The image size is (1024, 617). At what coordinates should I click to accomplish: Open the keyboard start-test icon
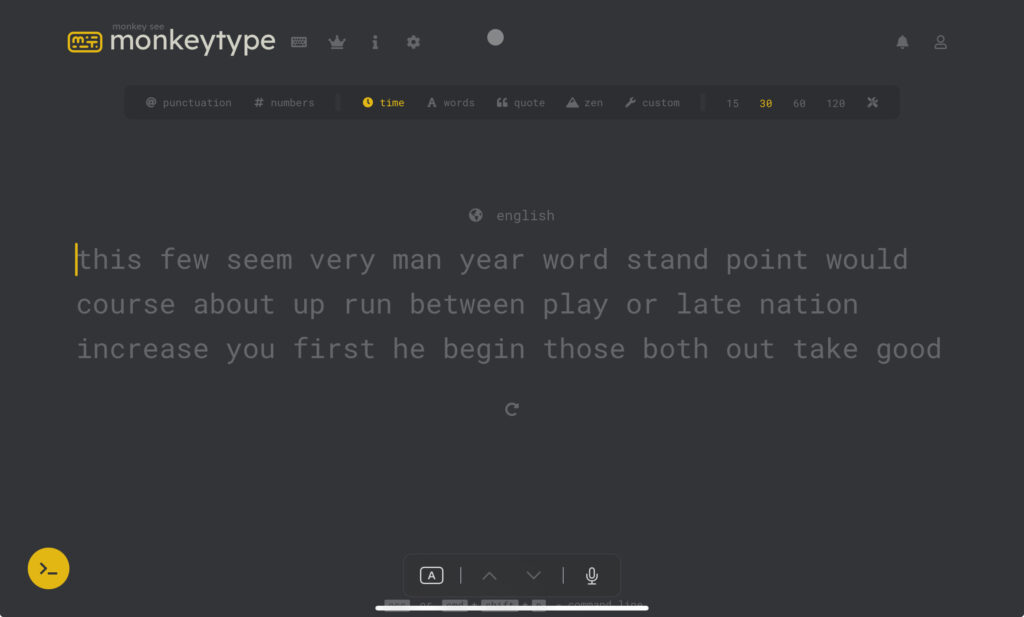click(x=299, y=42)
